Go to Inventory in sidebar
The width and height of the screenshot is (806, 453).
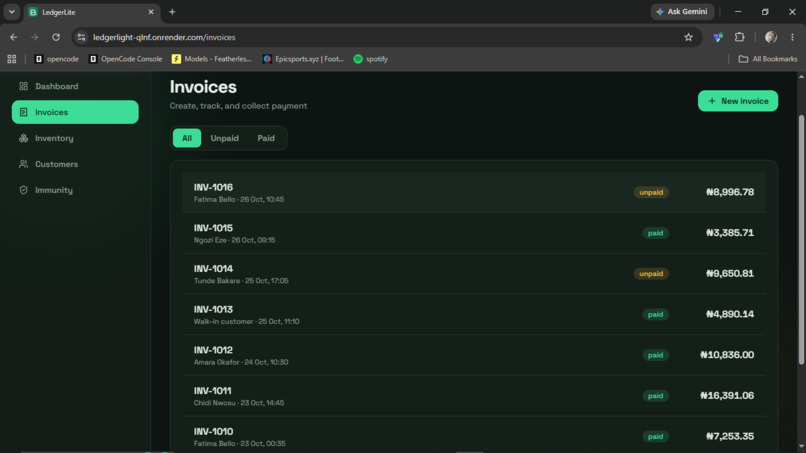tap(75, 138)
